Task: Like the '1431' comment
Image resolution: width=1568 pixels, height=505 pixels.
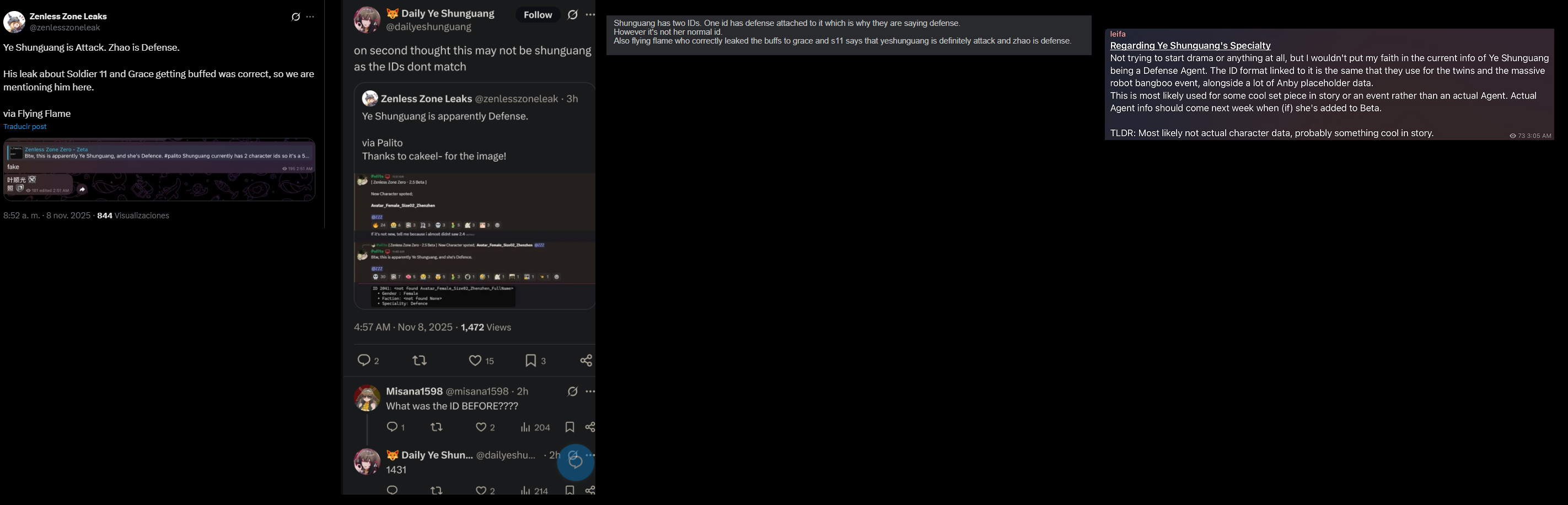Action: [481, 490]
